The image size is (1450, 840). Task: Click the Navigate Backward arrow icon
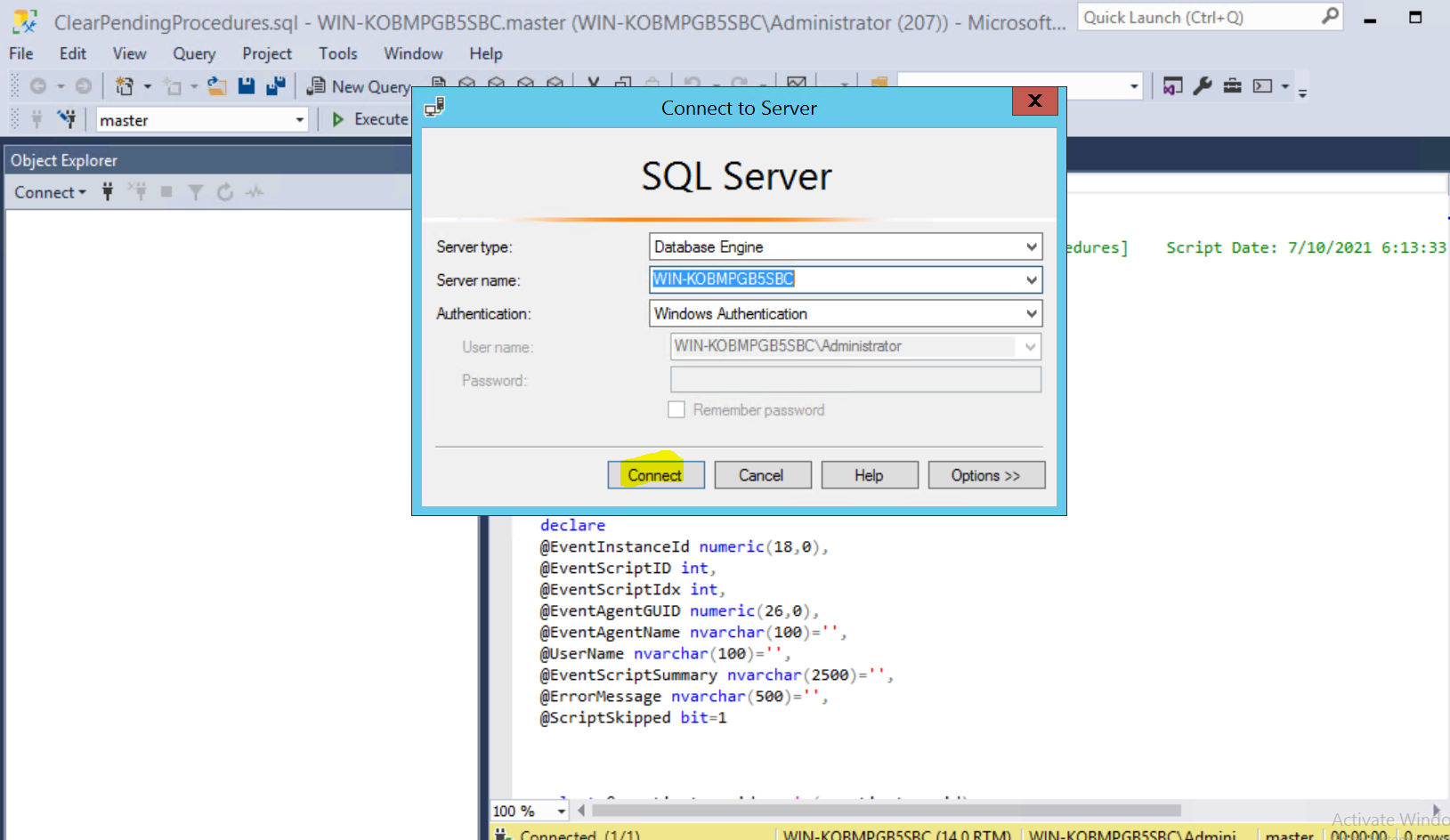coord(38,86)
